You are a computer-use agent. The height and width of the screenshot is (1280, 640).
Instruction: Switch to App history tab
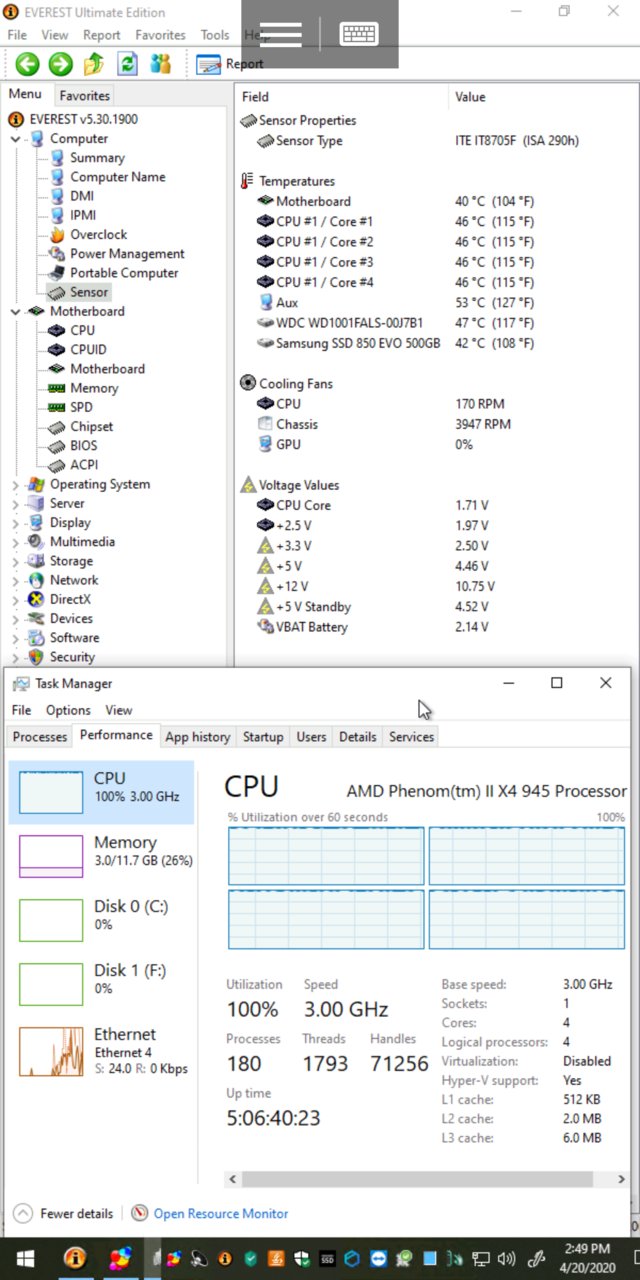click(197, 737)
